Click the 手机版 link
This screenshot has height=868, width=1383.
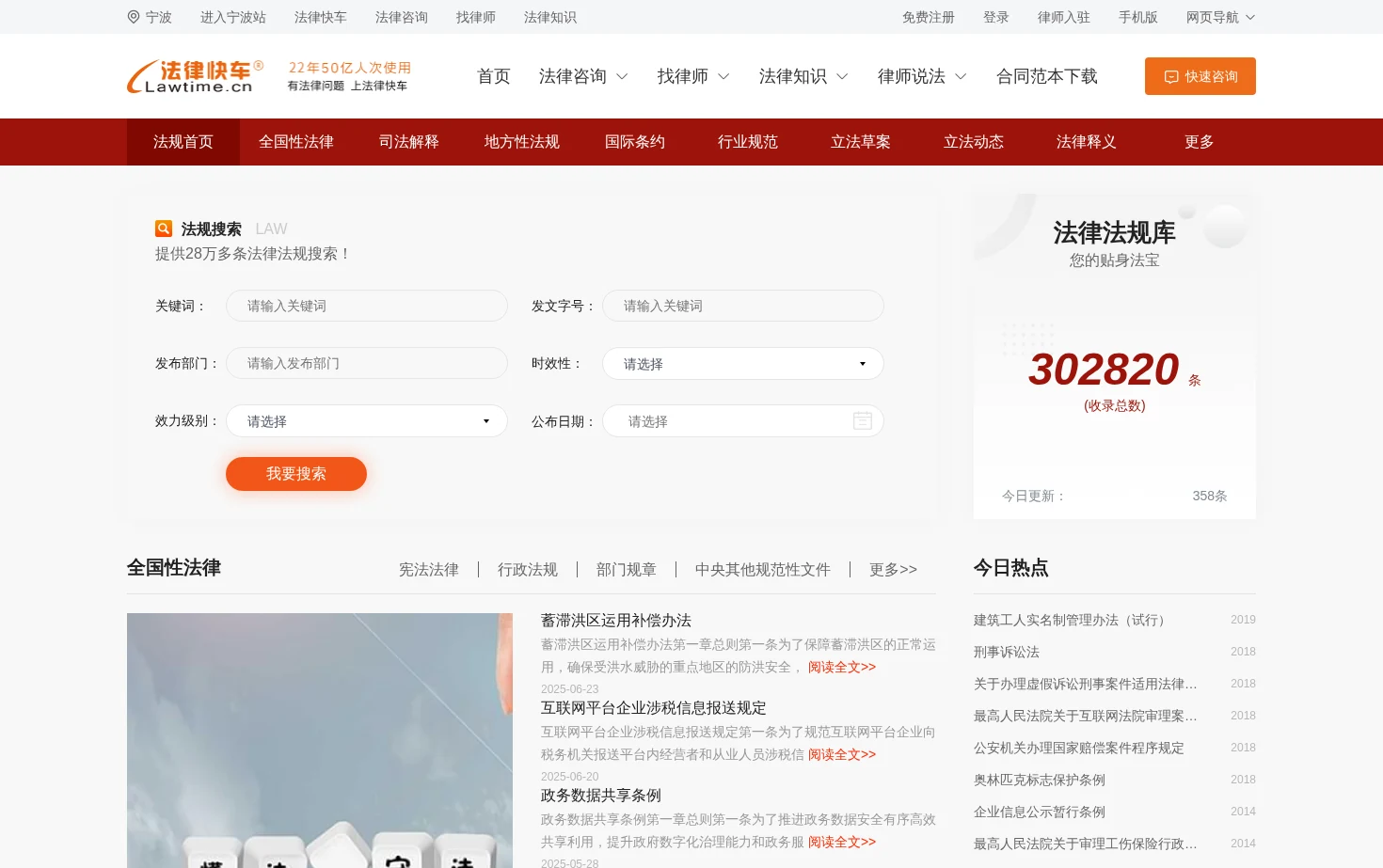coord(1138,17)
